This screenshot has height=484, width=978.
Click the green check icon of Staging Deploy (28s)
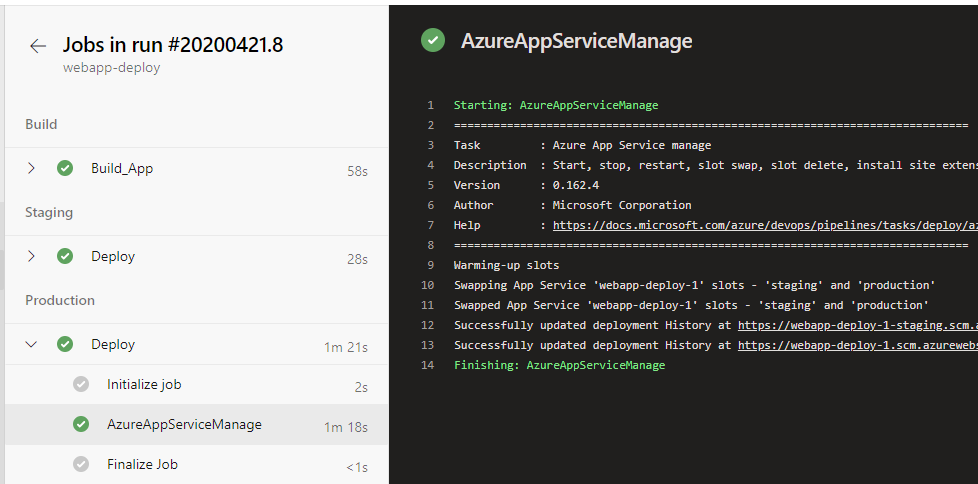tap(65, 256)
